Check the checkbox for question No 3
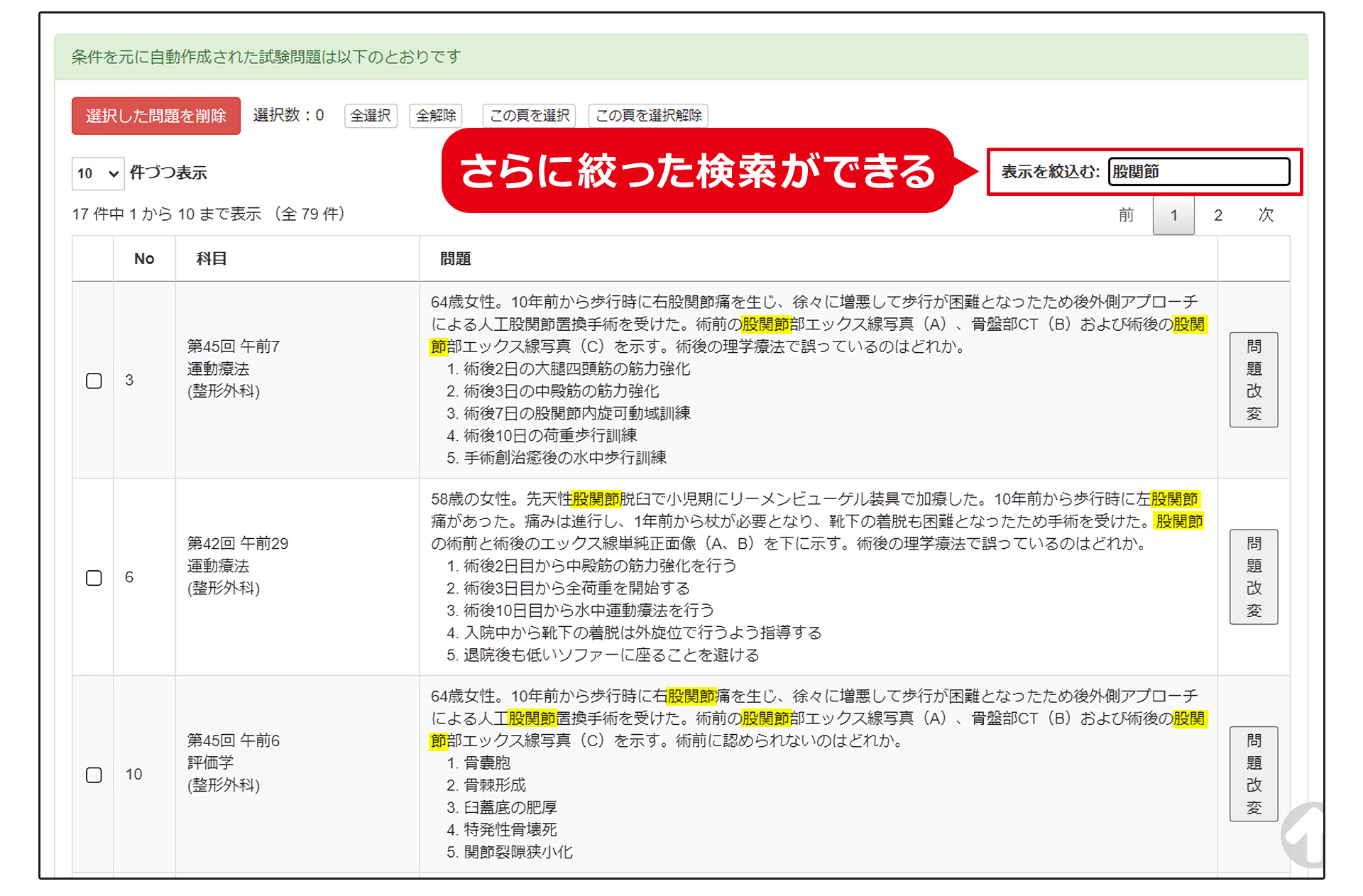The image size is (1363, 896). pos(94,381)
